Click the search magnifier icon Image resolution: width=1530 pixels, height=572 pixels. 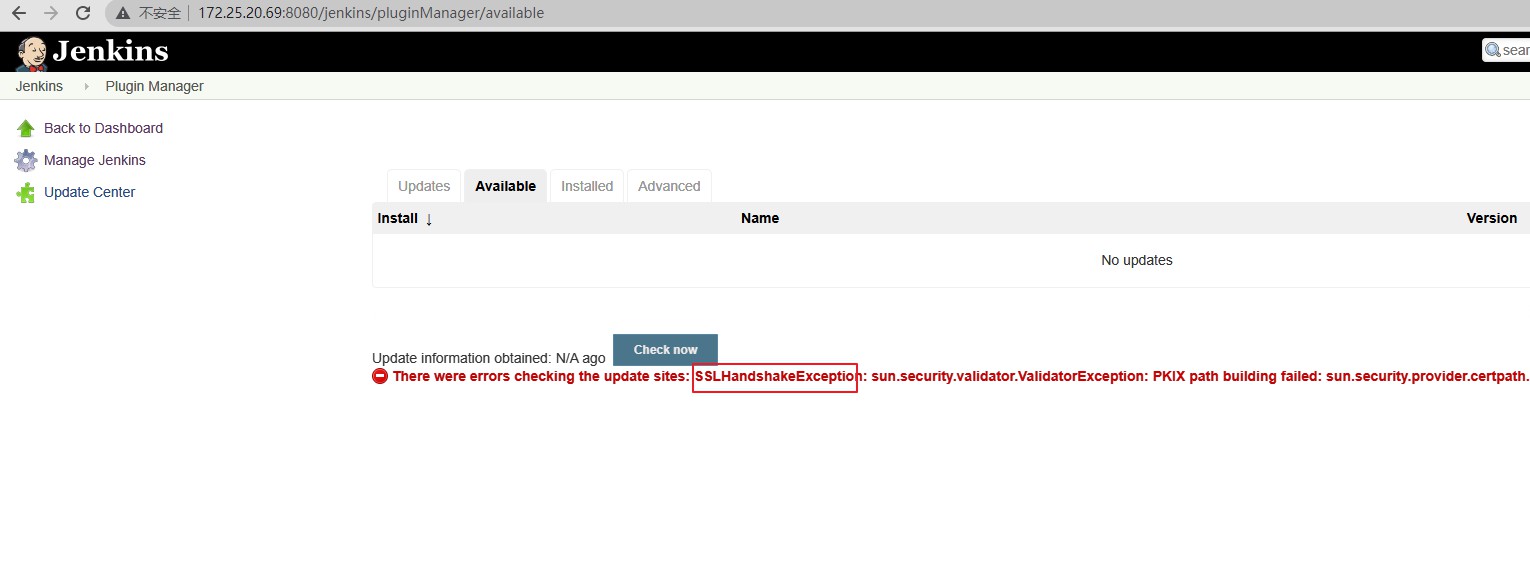click(1493, 50)
